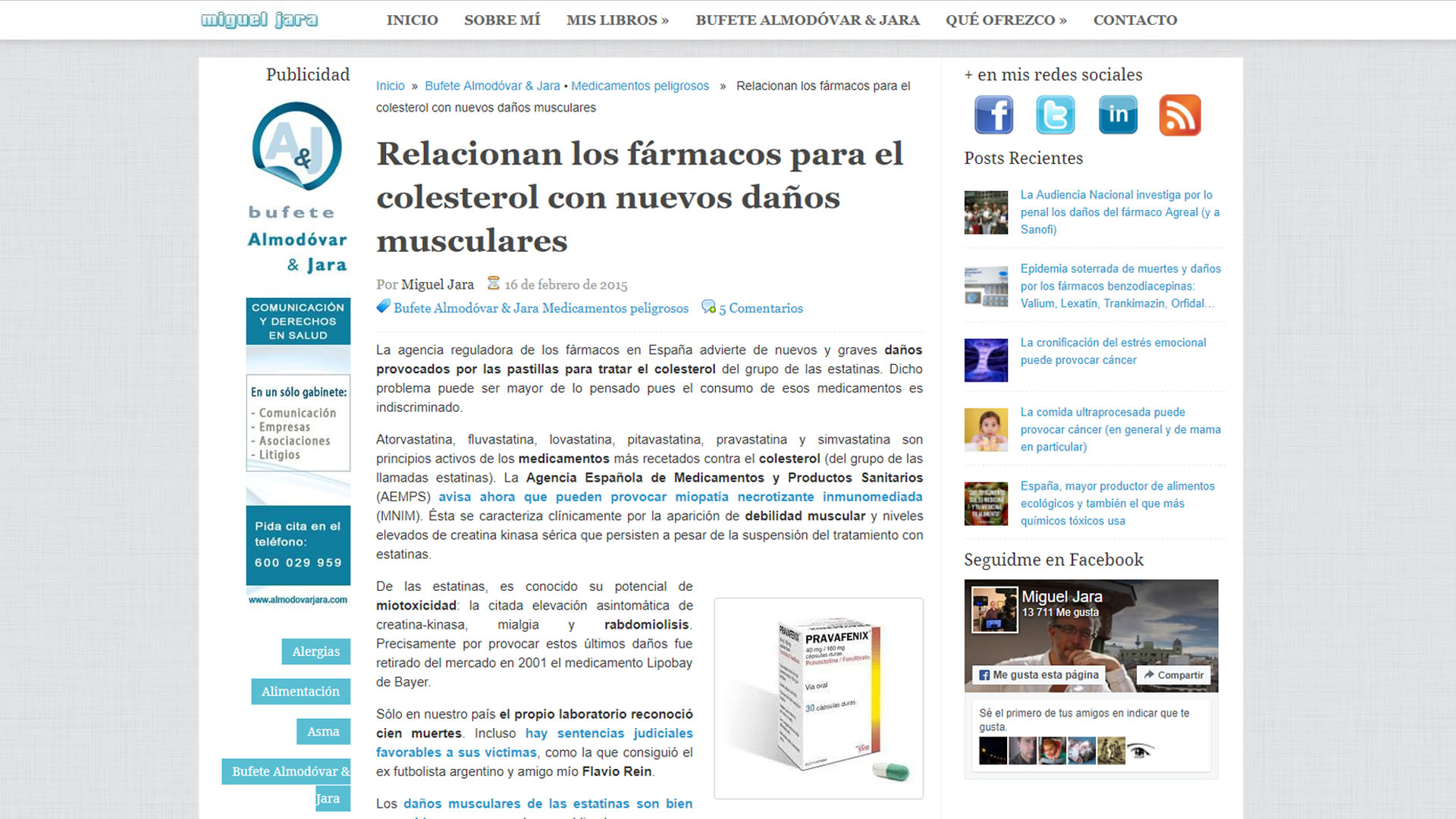Open Miguel Jara author link
1456x819 pixels.
click(x=437, y=284)
